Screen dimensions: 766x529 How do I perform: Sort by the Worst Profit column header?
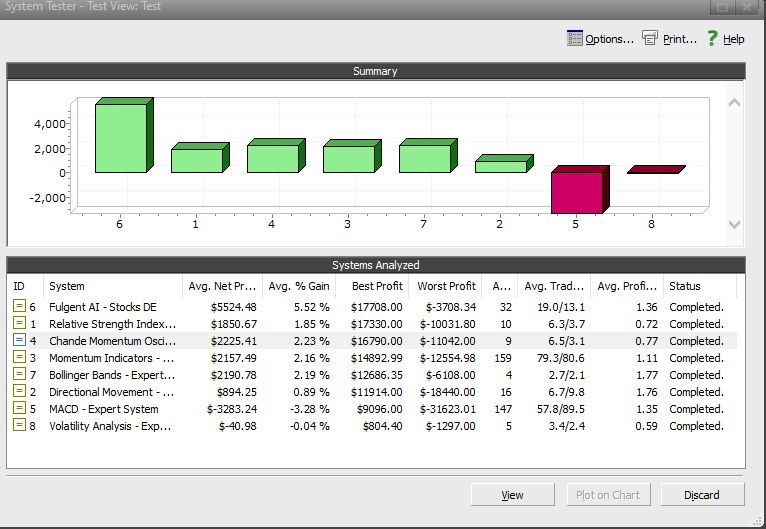pos(446,287)
